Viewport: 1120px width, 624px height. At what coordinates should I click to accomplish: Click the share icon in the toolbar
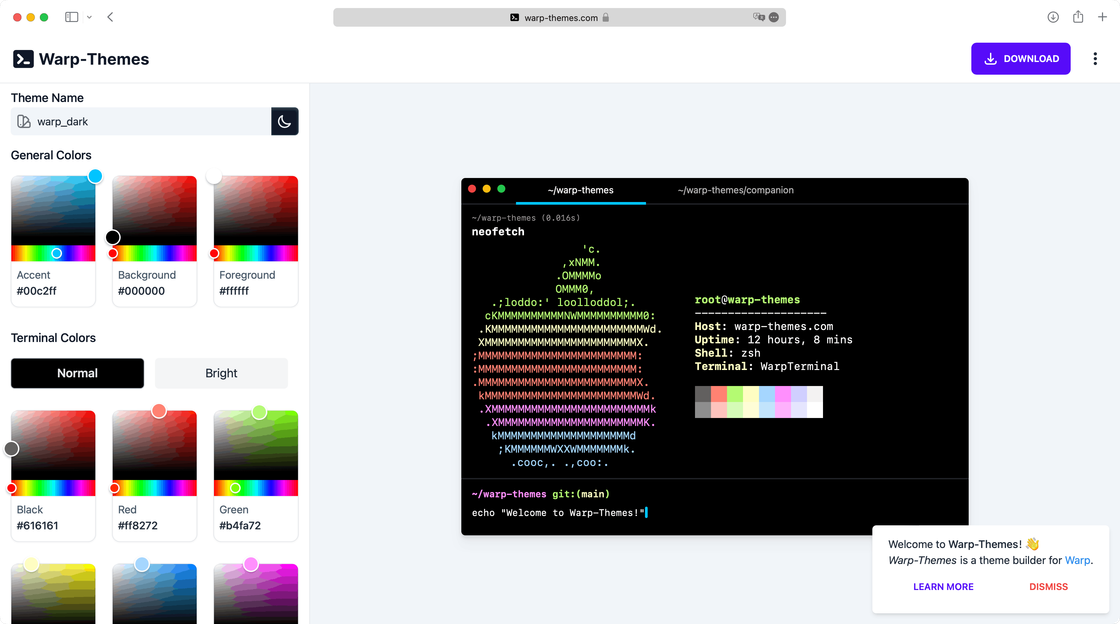click(x=1077, y=16)
